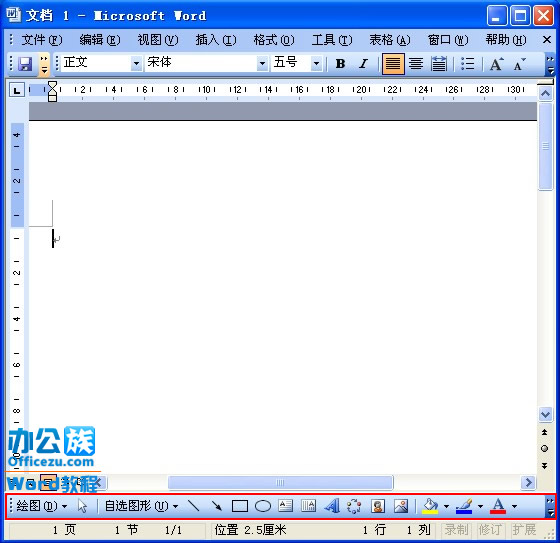Insert picture from file

click(x=401, y=506)
